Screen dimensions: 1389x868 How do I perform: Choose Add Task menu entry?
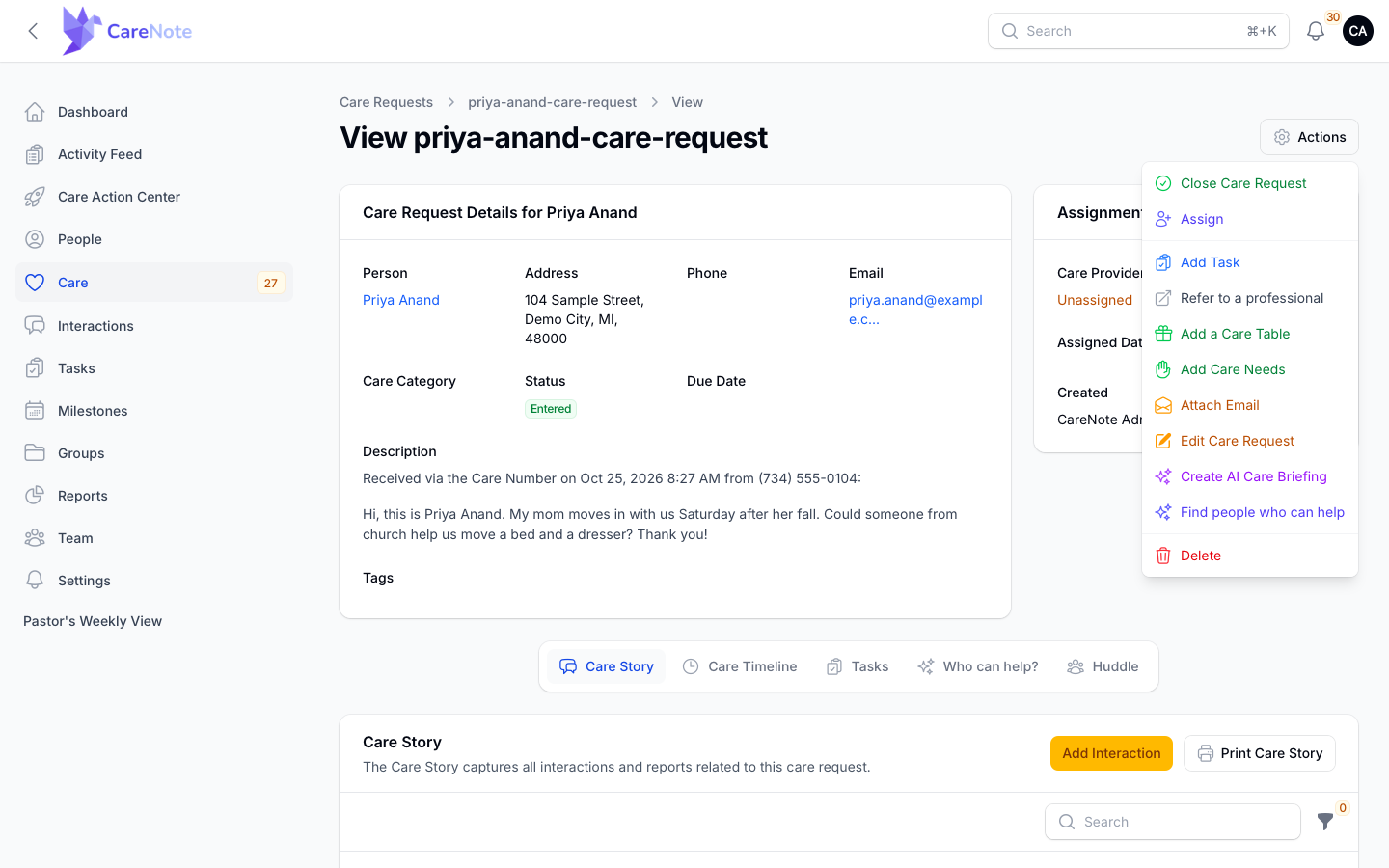click(1250, 262)
